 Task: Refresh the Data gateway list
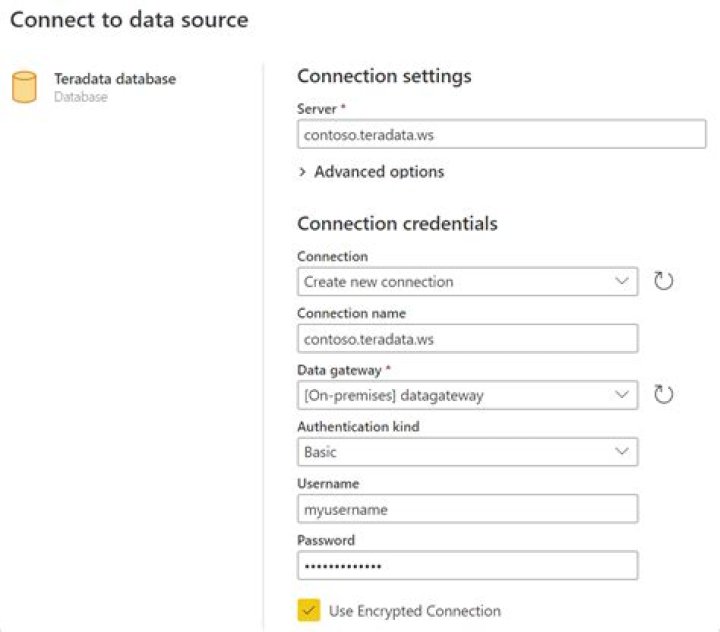pyautogui.click(x=663, y=395)
